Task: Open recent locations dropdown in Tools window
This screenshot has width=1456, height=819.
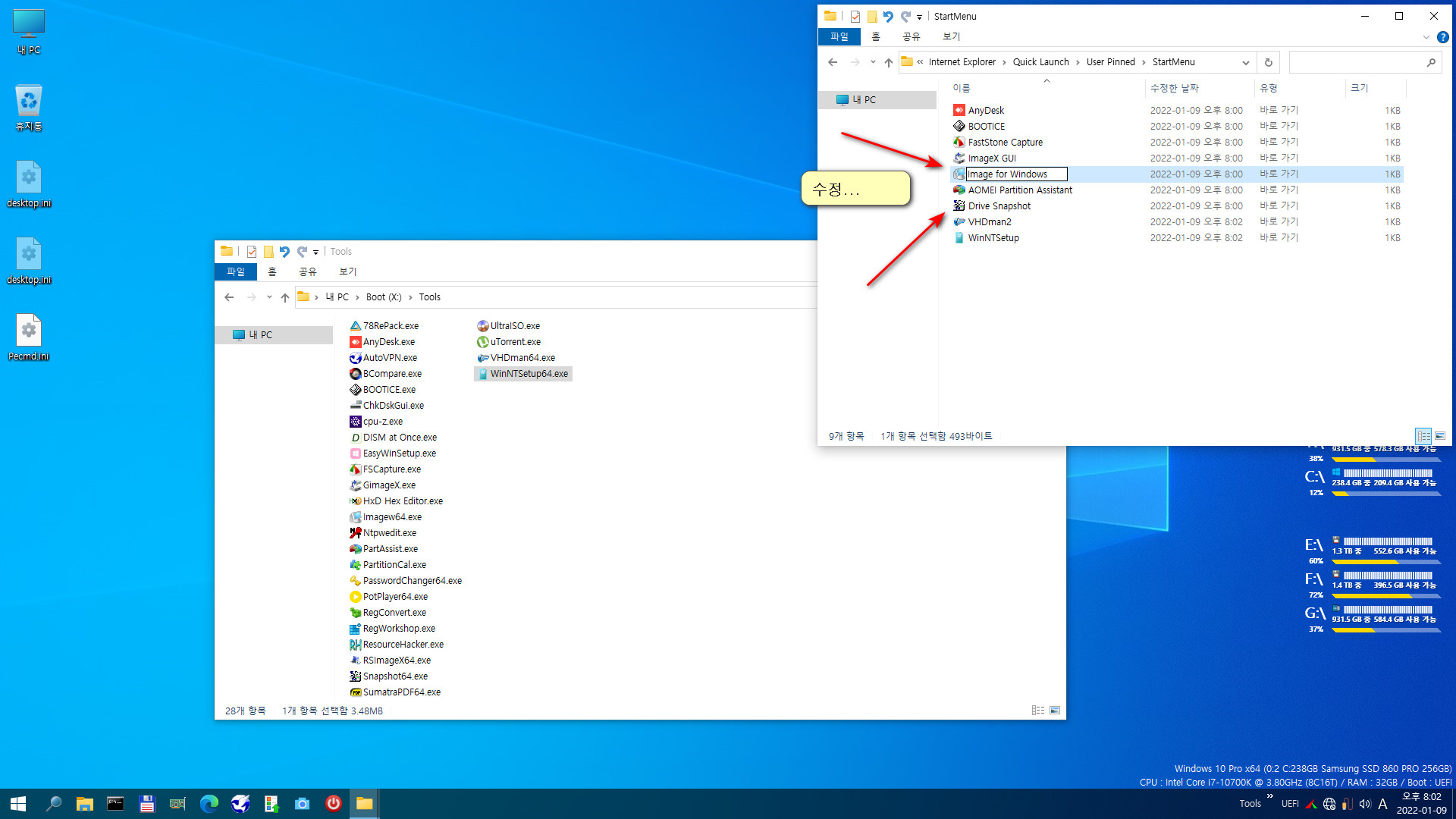Action: coord(269,297)
